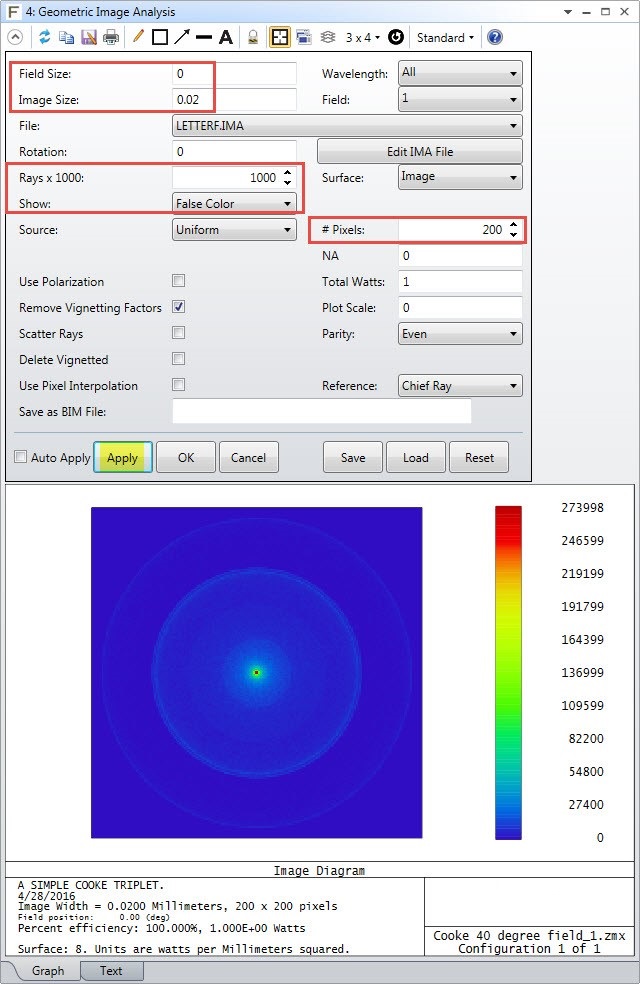Screen dimensions: 640x984
Task: Click the Image Size input field
Action: click(234, 99)
